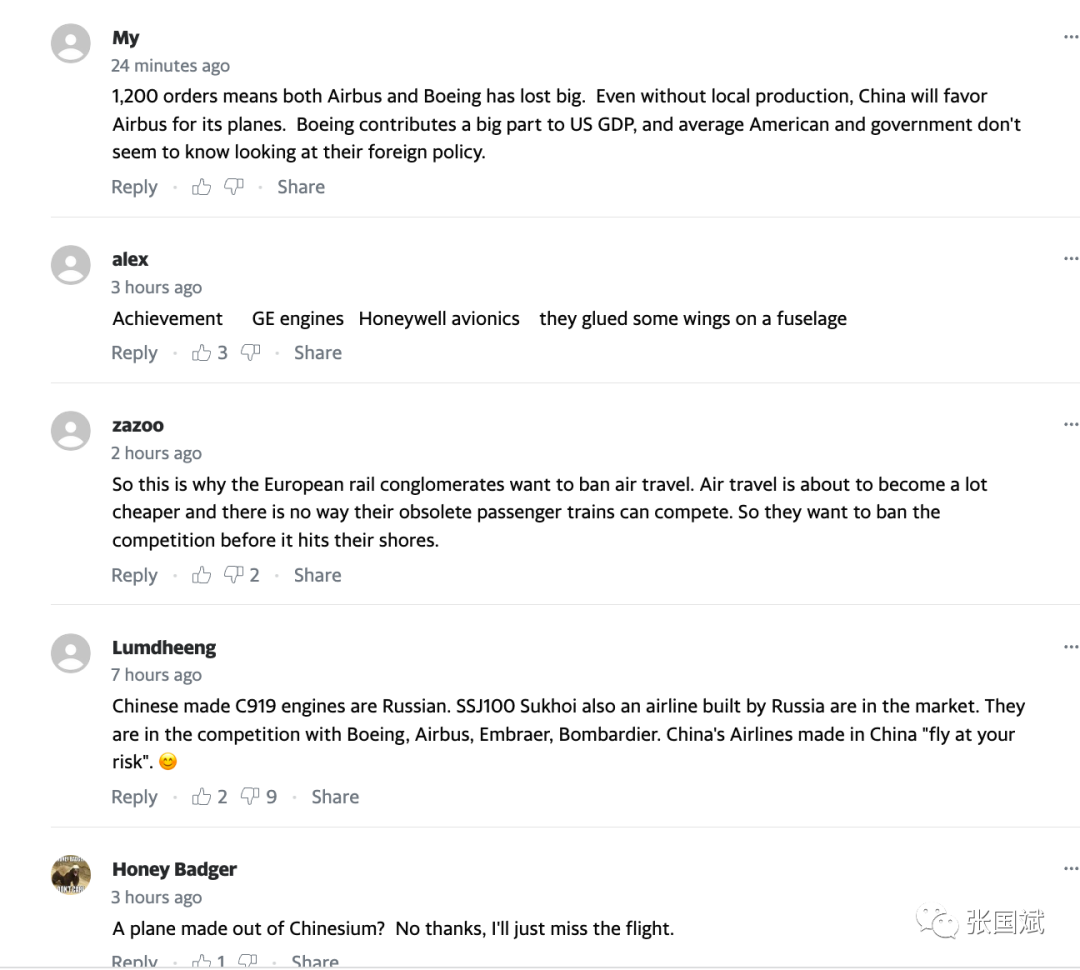Viewport: 1080px width, 970px height.
Task: Thumbs down zazoo's rail comment
Action: click(x=234, y=575)
